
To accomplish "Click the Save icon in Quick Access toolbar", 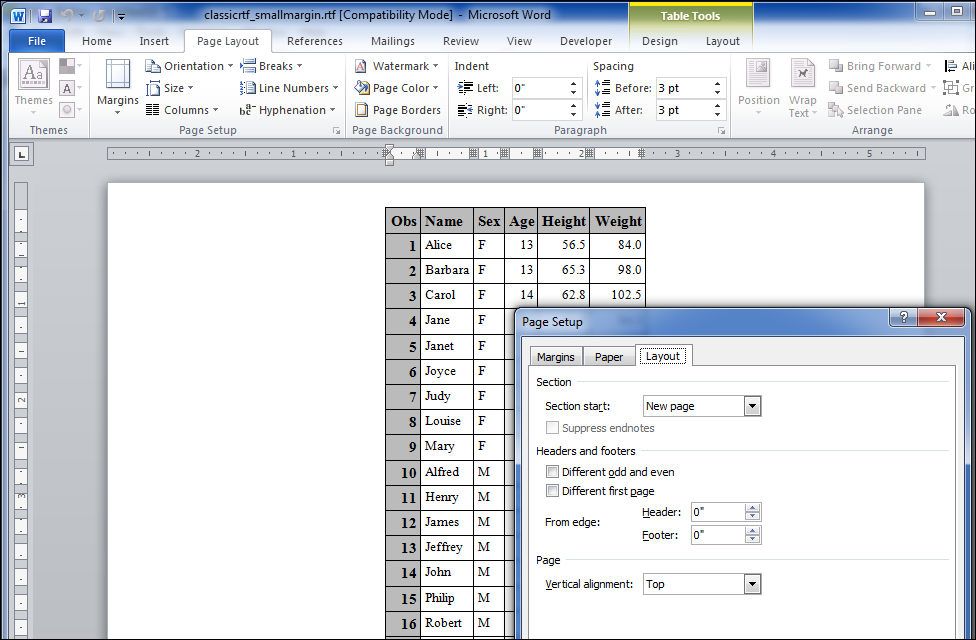I will [x=45, y=15].
